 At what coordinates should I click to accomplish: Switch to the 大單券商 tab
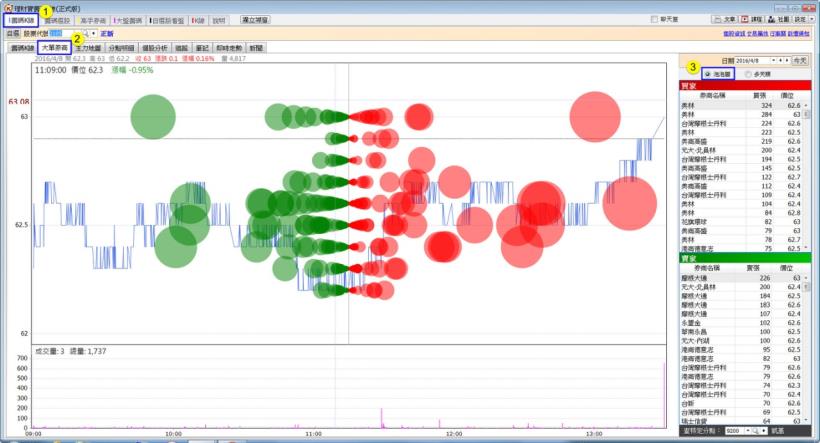click(55, 48)
